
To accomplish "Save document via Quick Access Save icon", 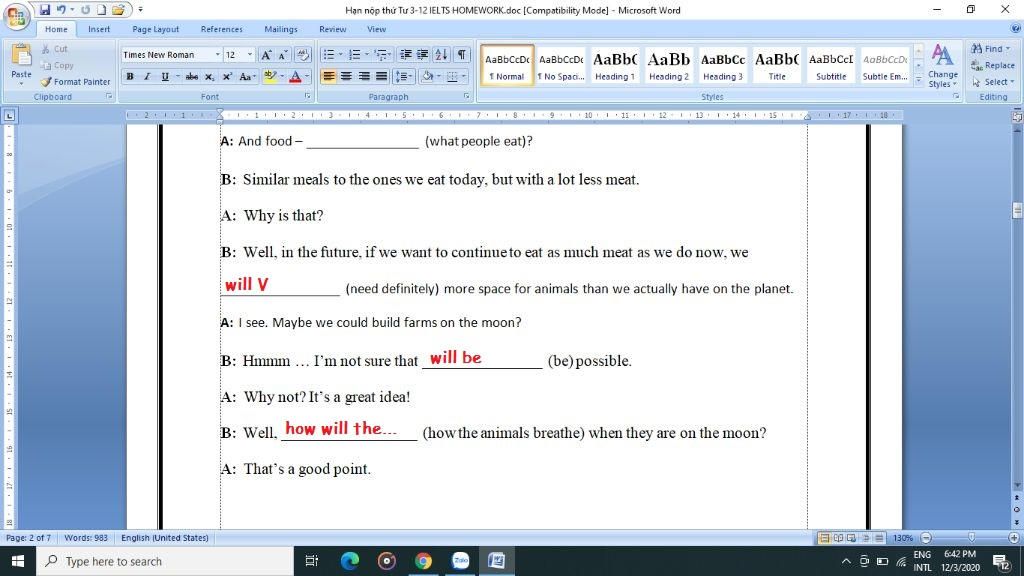I will (44, 10).
